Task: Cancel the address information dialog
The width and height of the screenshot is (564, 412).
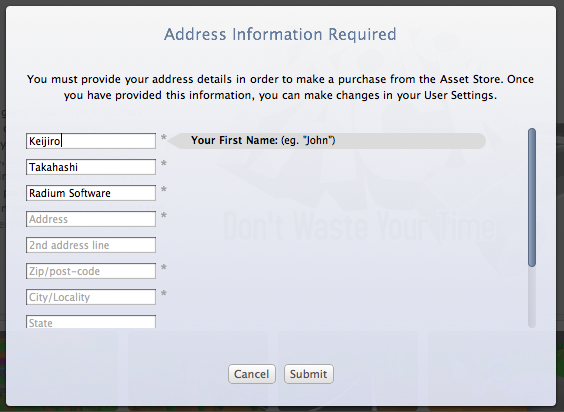Action: 252,374
